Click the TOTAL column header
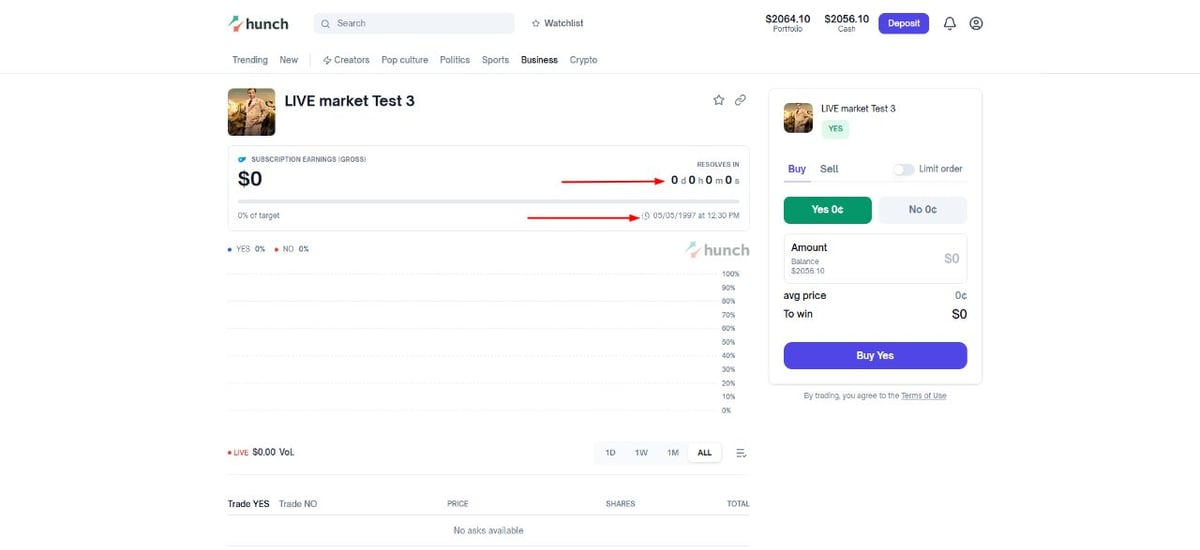The width and height of the screenshot is (1200, 550). [x=738, y=504]
